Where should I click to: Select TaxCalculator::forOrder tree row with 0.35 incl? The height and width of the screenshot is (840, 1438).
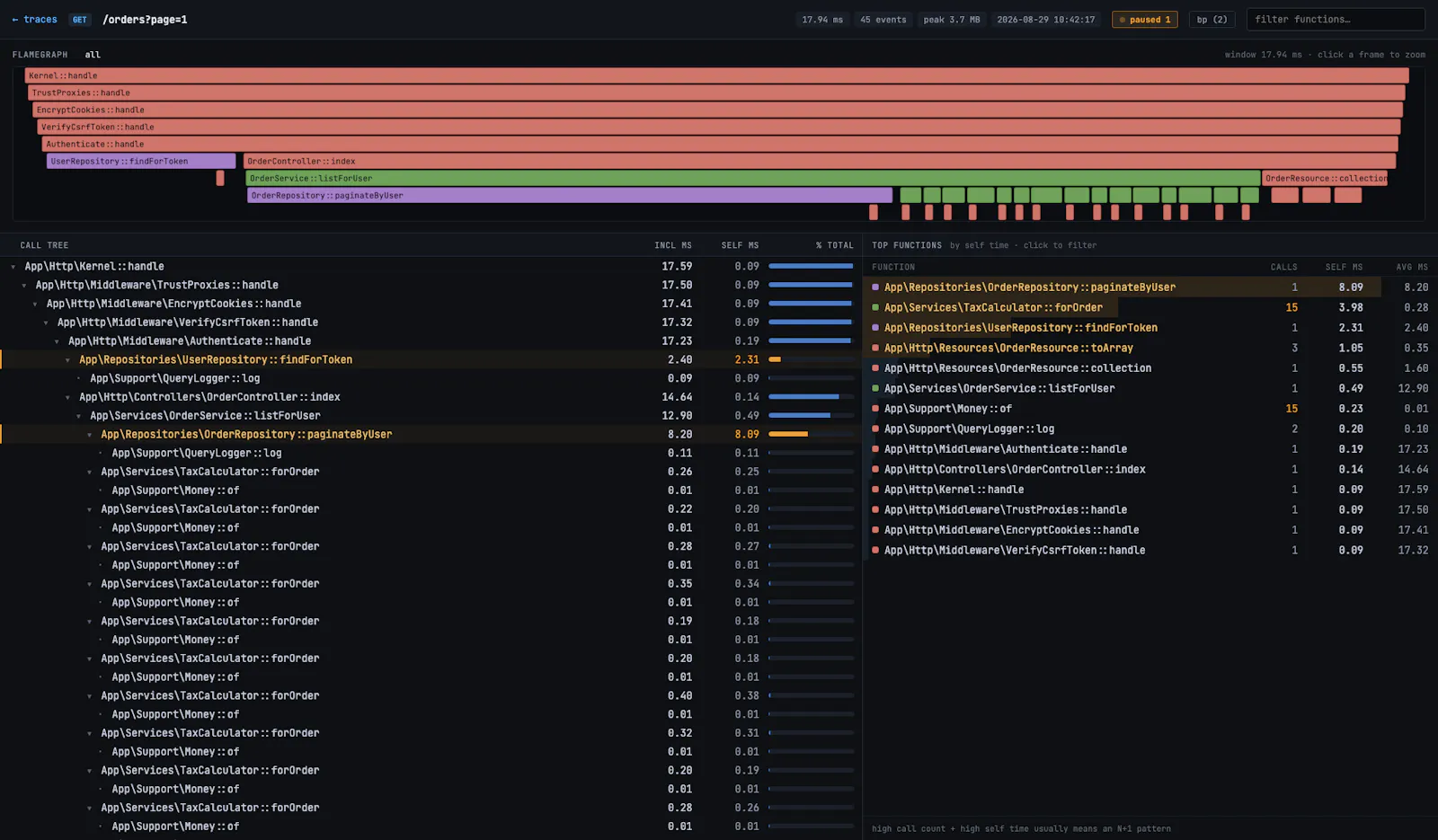431,584
